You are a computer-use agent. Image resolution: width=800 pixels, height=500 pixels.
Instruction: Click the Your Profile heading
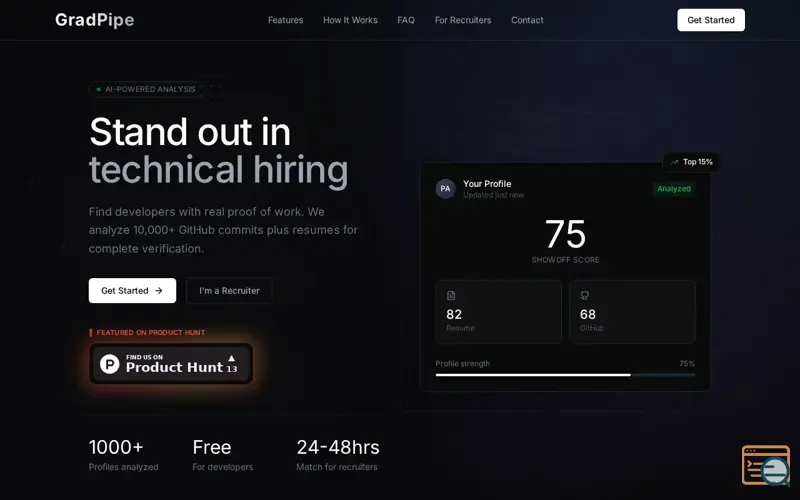pos(487,184)
